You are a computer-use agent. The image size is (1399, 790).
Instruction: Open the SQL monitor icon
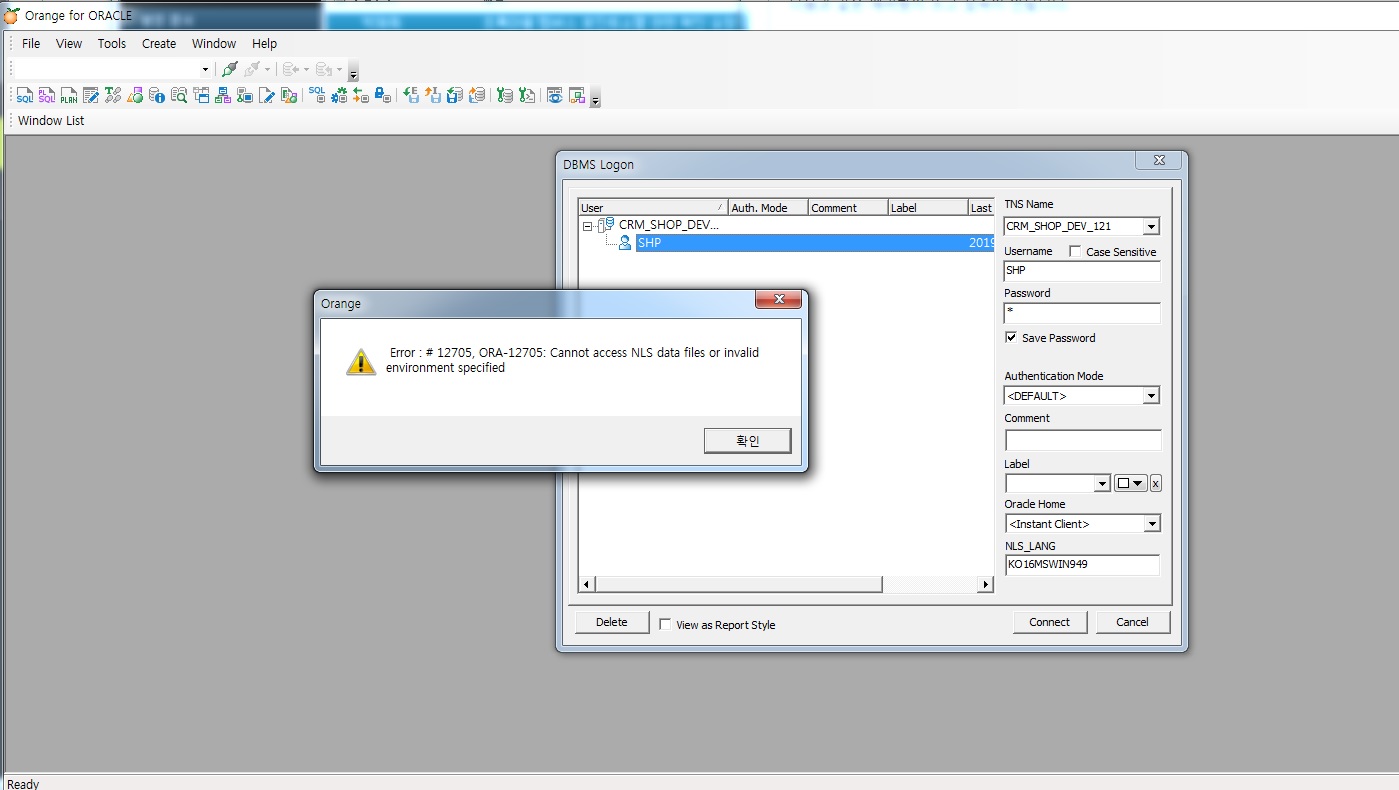(317, 96)
